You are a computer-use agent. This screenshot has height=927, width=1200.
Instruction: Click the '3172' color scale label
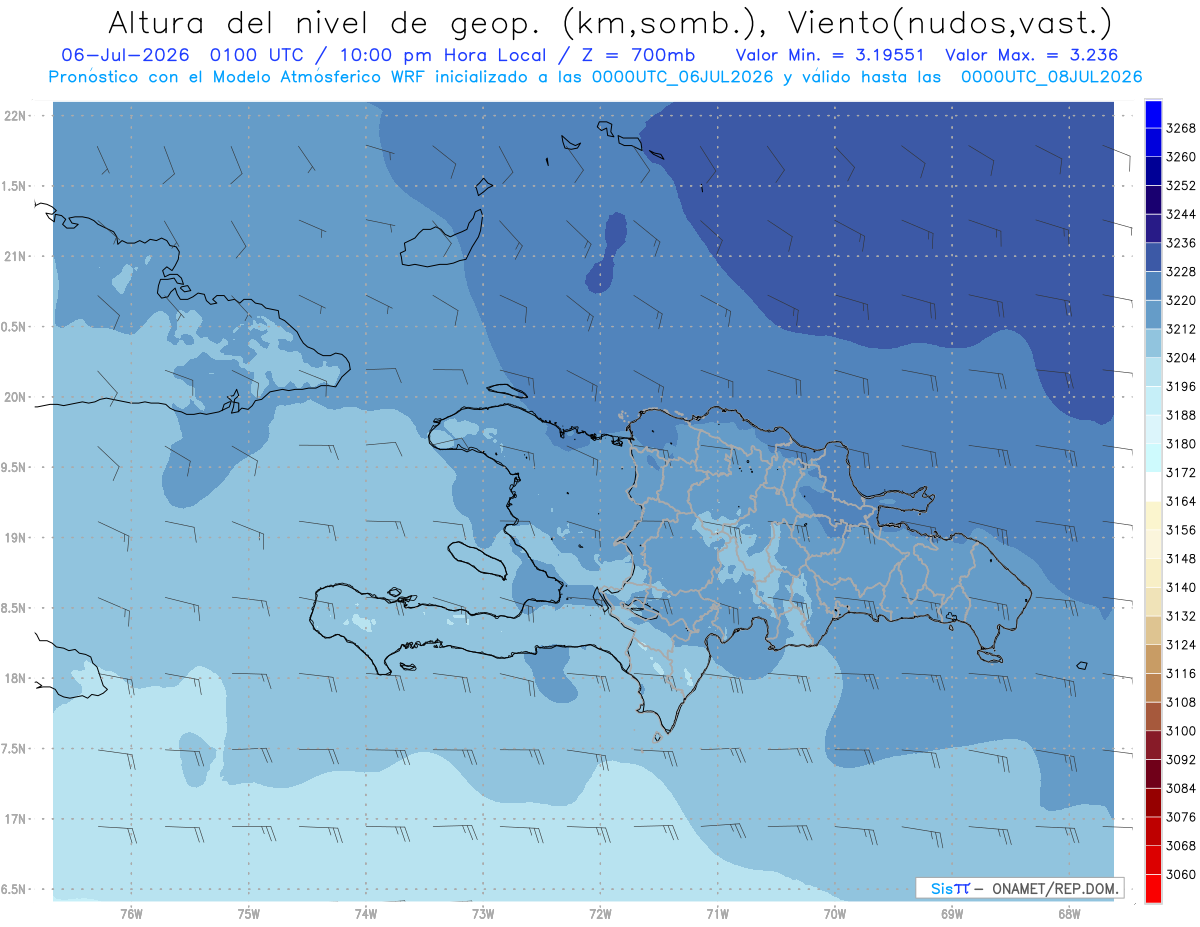1181,473
